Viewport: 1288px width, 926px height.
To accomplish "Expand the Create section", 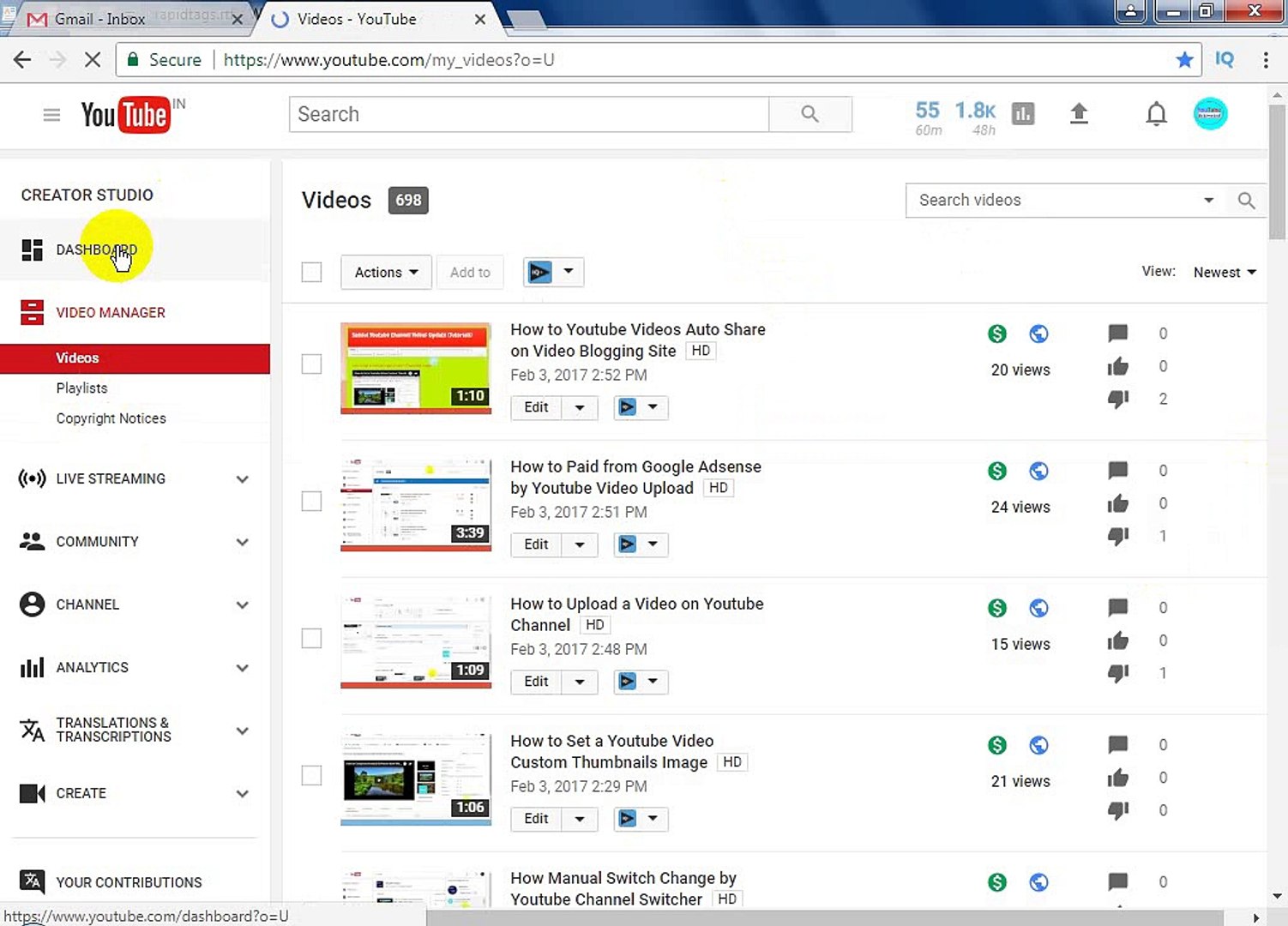I will coord(243,793).
